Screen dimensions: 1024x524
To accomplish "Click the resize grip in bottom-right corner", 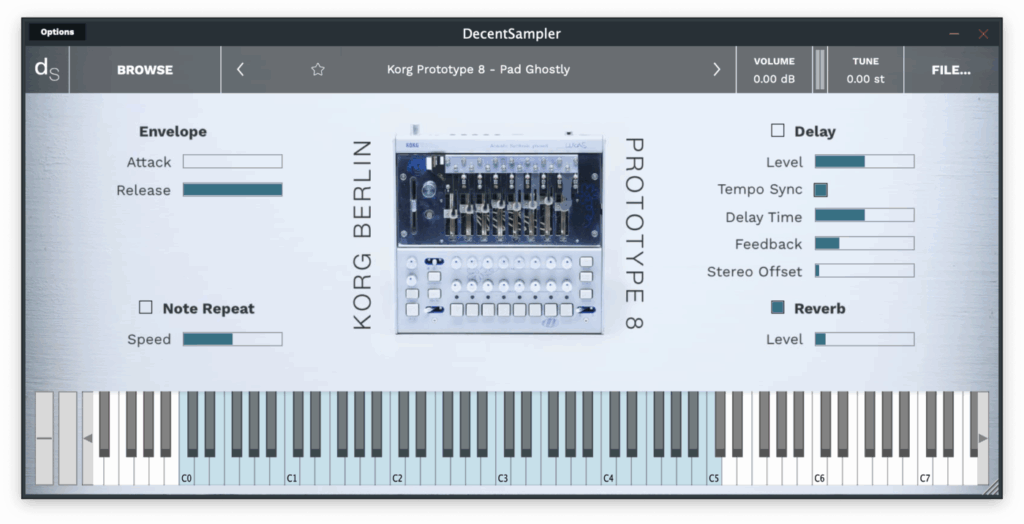I will 990,488.
